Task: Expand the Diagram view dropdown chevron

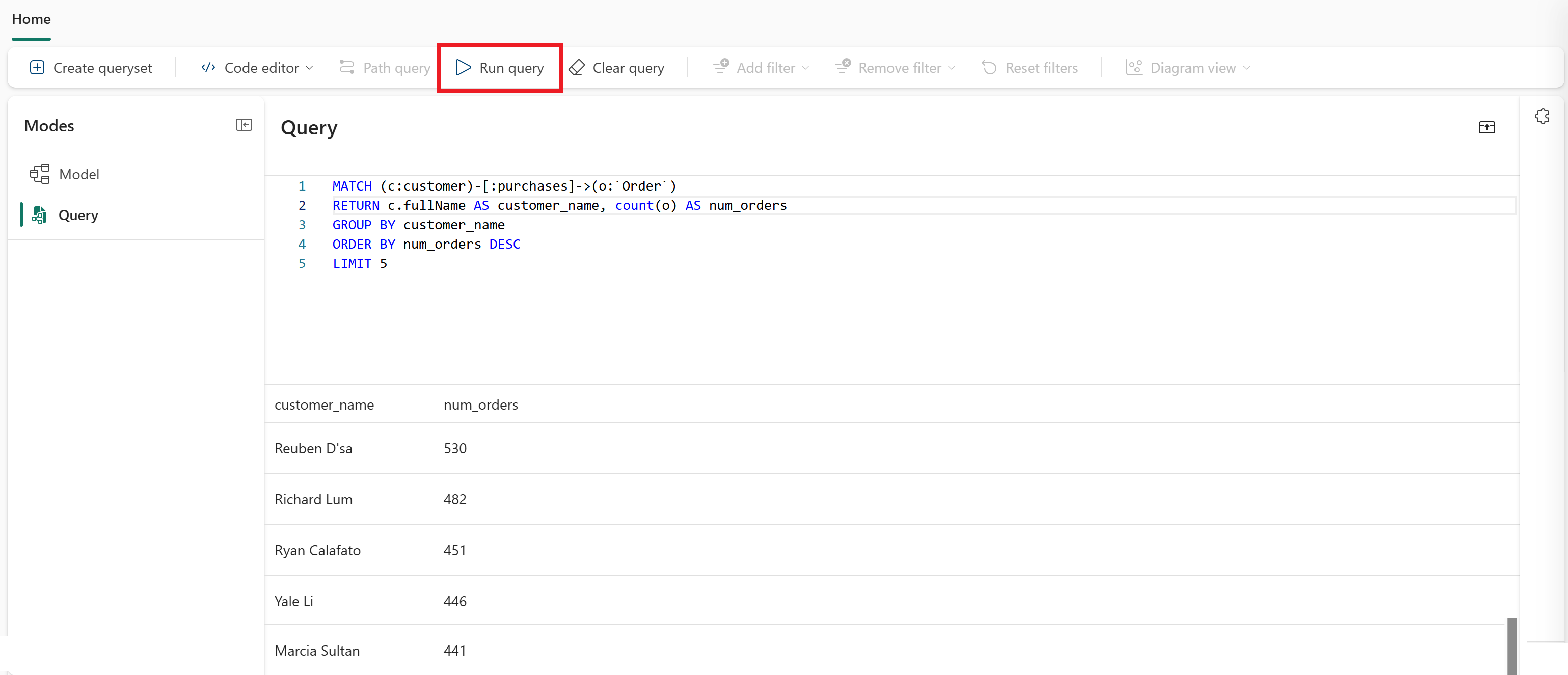Action: coord(1247,68)
